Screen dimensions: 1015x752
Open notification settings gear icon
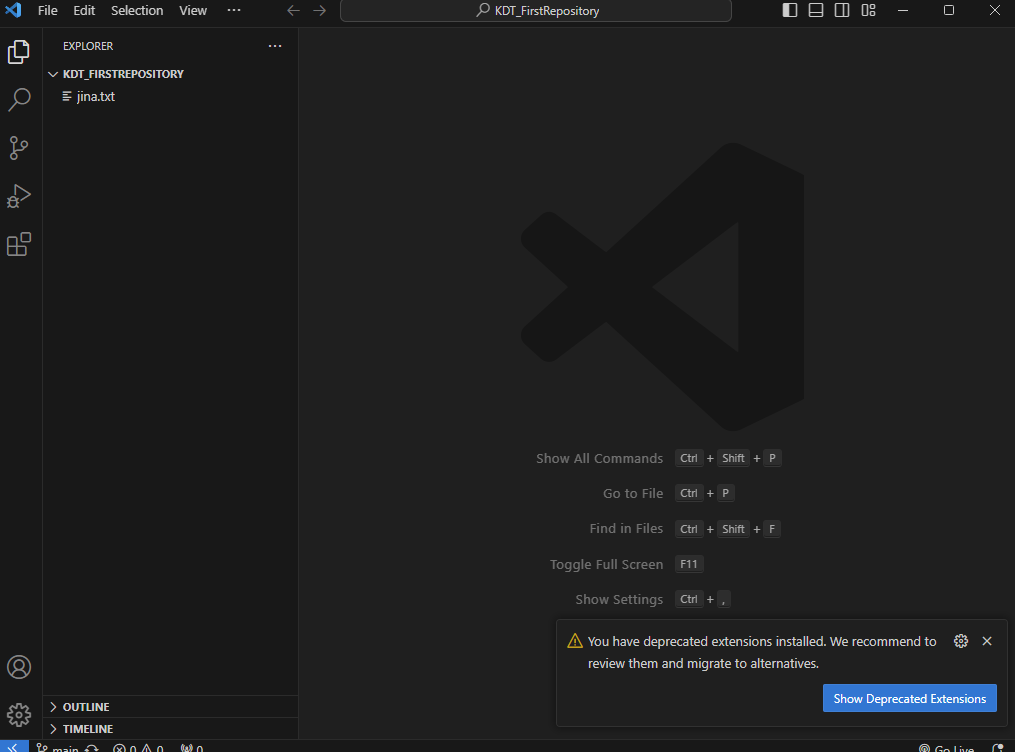[x=961, y=641]
